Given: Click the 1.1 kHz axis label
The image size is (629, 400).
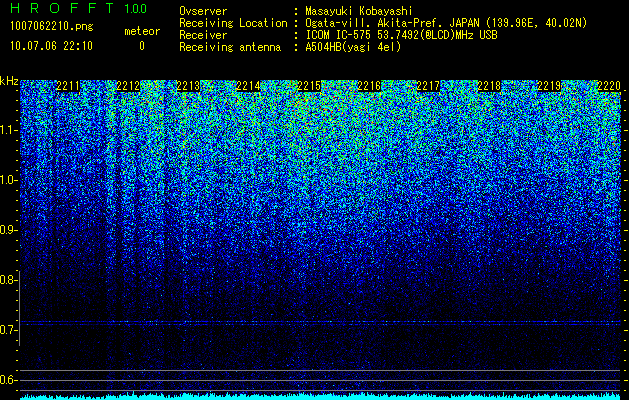Looking at the screenshot, I should pos(9,130).
